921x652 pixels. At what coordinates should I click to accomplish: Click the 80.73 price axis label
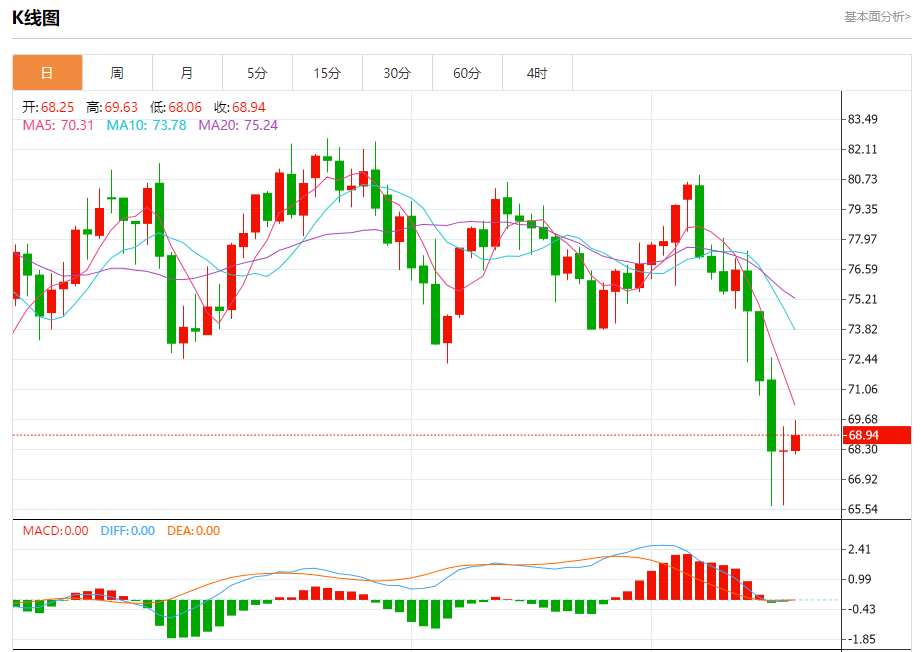coord(863,179)
